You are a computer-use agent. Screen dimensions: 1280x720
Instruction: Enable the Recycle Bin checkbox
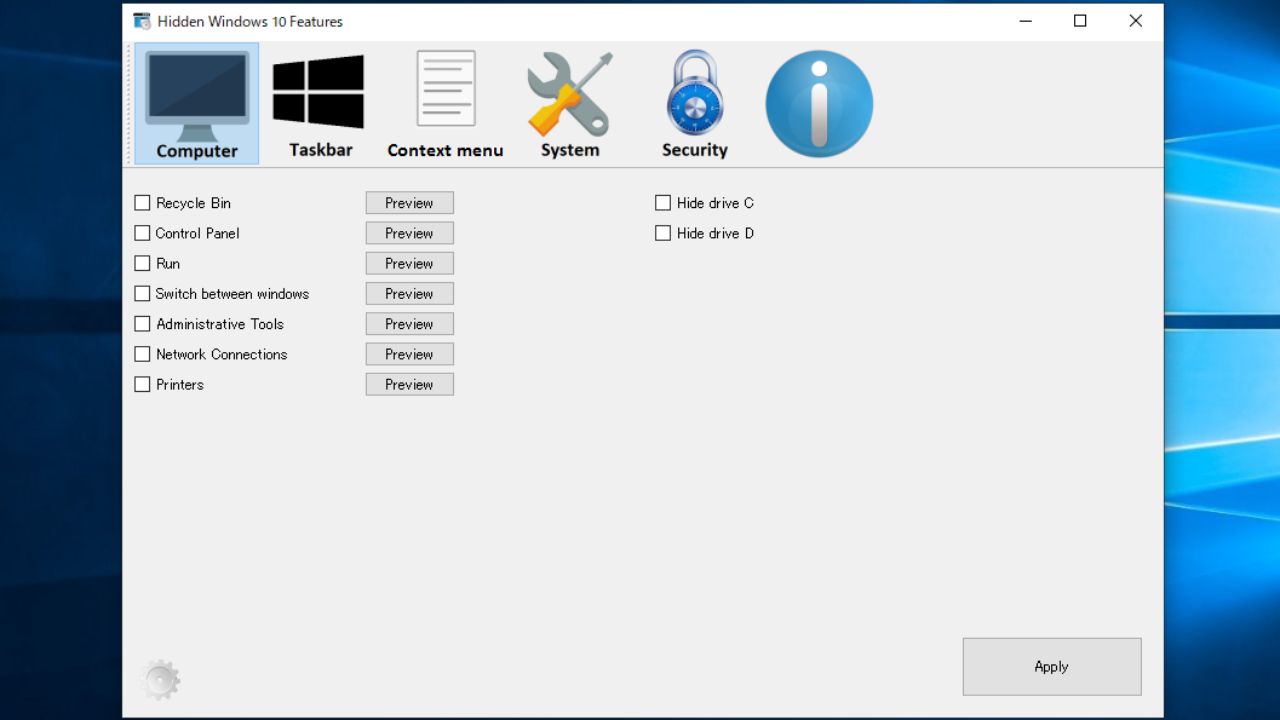point(142,203)
